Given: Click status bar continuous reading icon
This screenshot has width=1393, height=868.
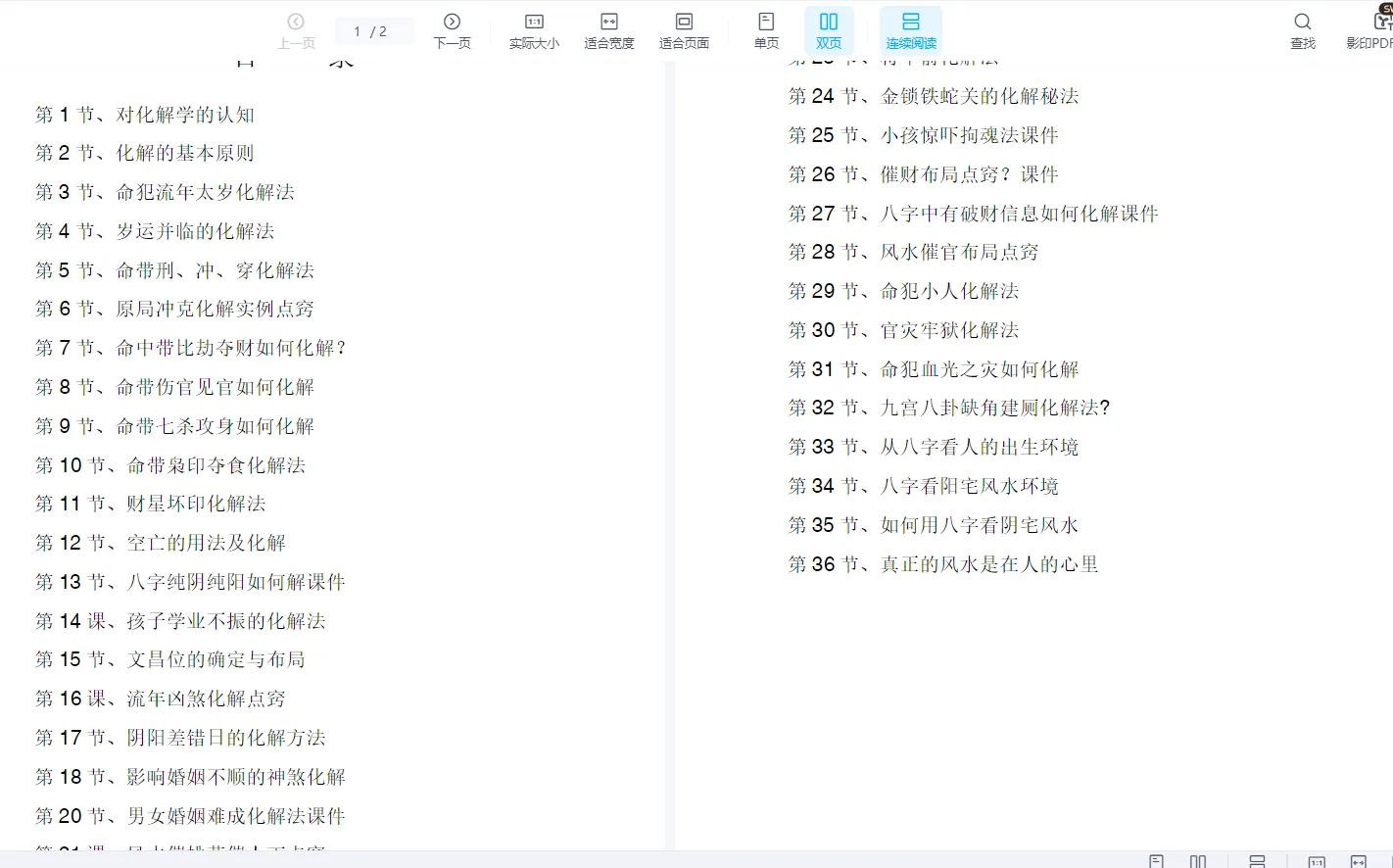Looking at the screenshot, I should pyautogui.click(x=1257, y=861).
